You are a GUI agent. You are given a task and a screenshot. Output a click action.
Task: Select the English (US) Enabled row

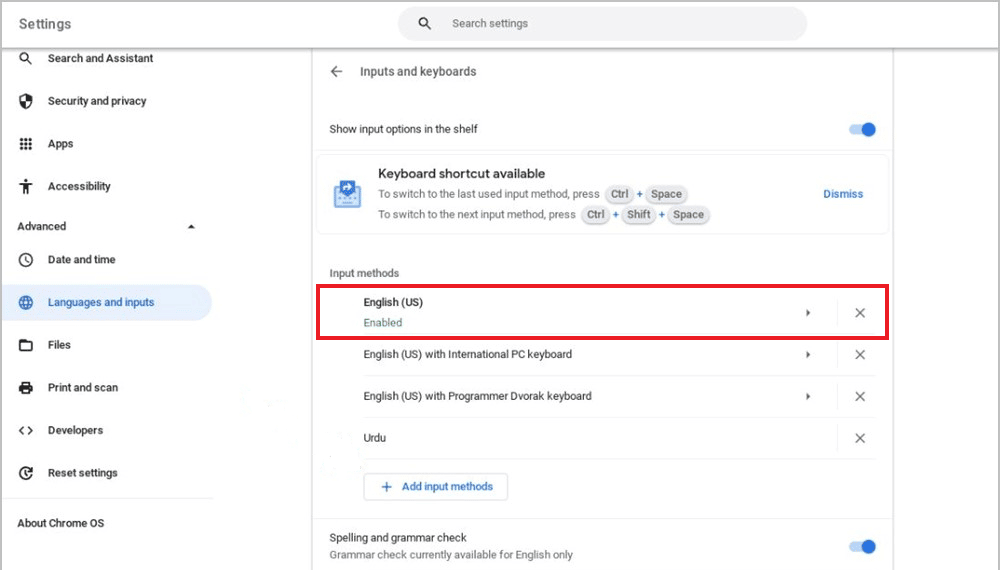coord(602,312)
